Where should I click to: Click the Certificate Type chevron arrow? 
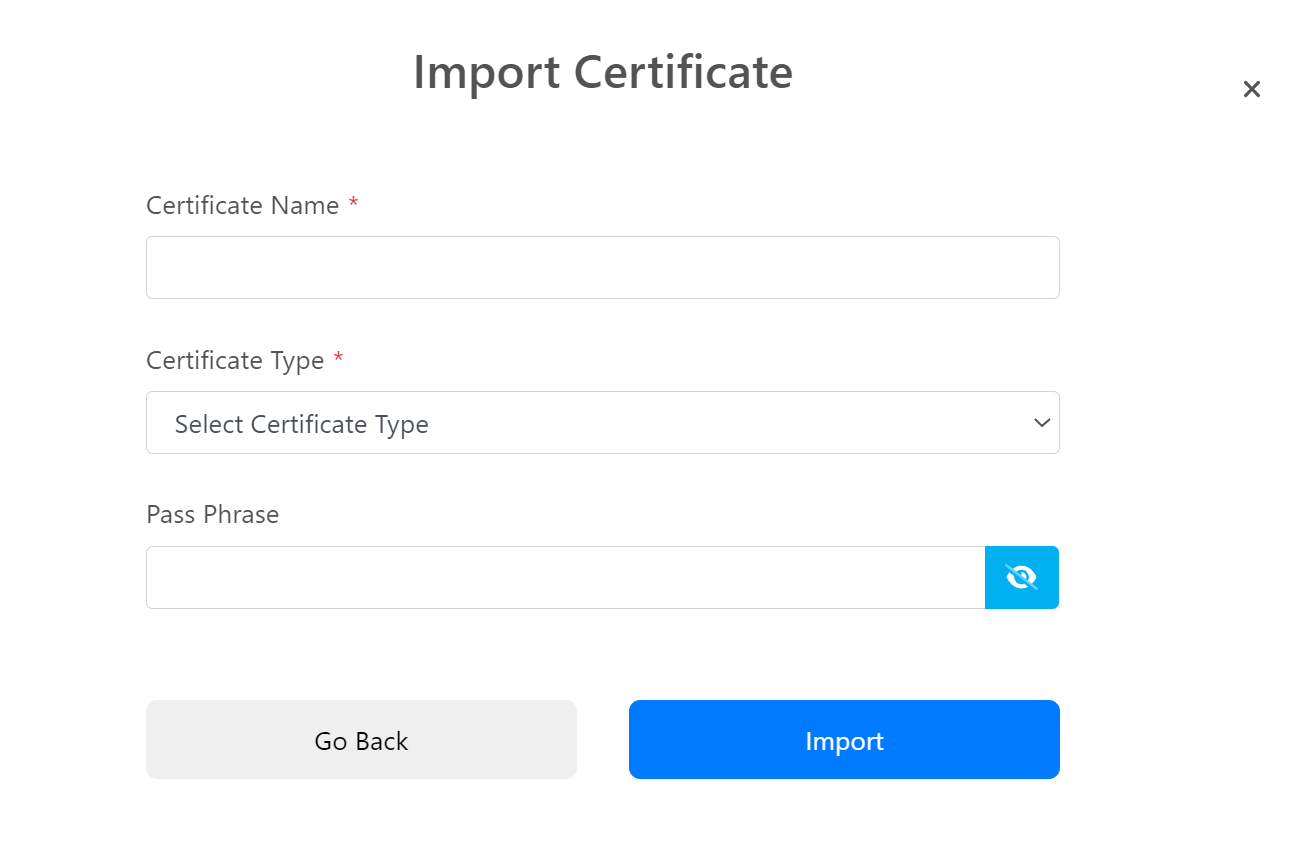[1041, 422]
